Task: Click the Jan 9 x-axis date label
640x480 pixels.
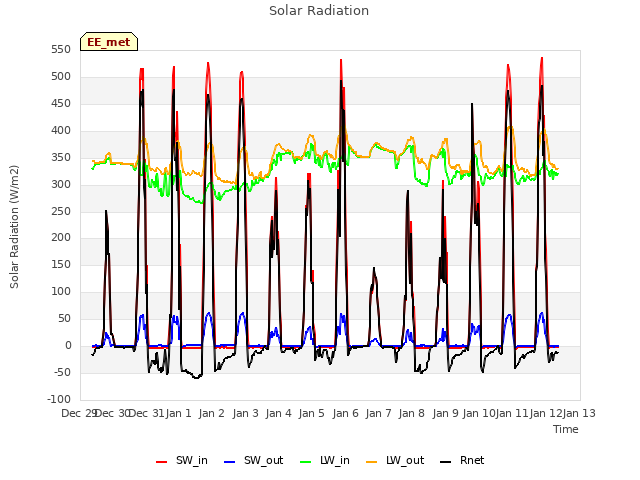Action: click(x=445, y=413)
